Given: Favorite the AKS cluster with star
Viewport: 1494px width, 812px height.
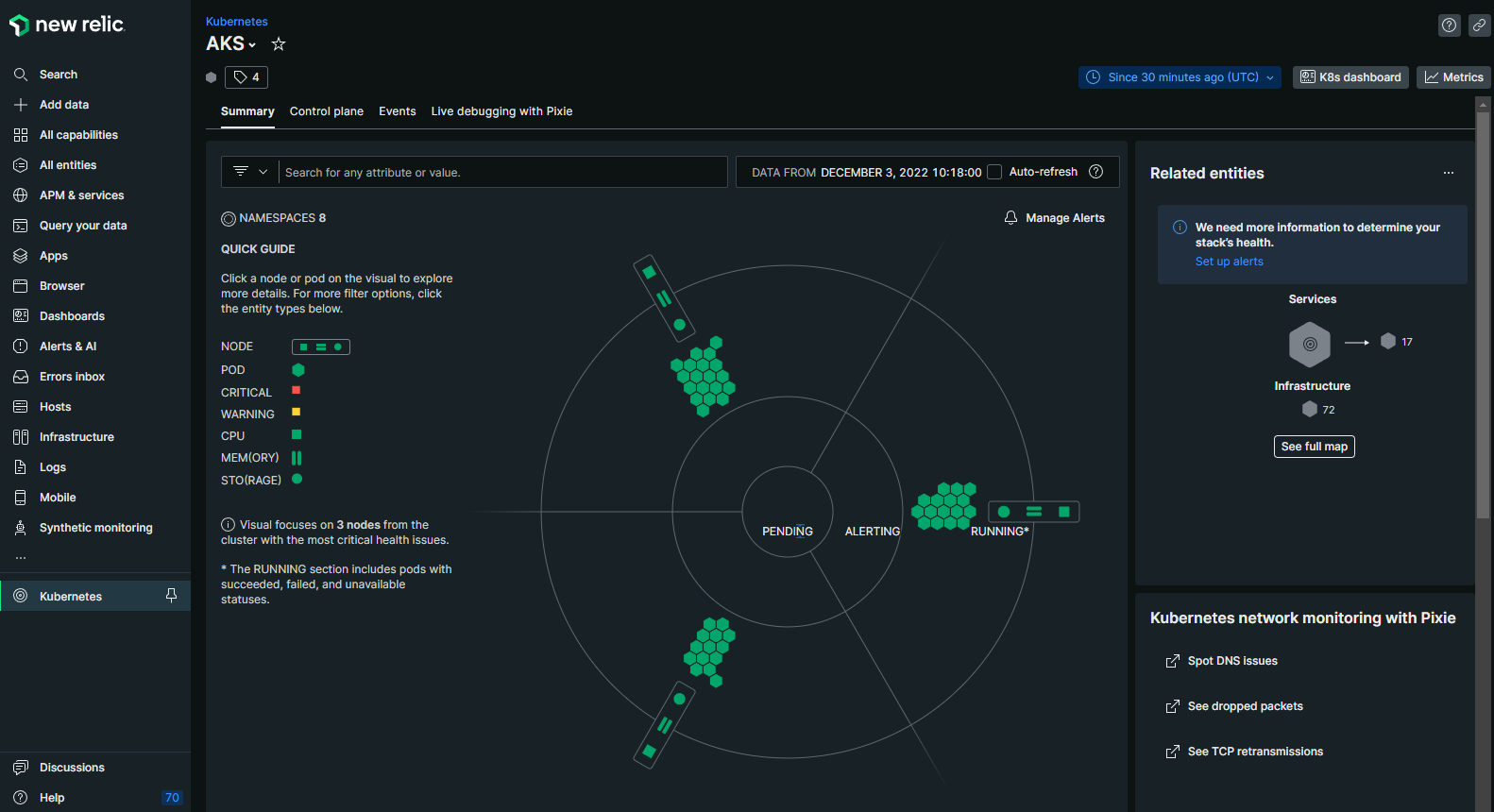Looking at the screenshot, I should [x=279, y=43].
